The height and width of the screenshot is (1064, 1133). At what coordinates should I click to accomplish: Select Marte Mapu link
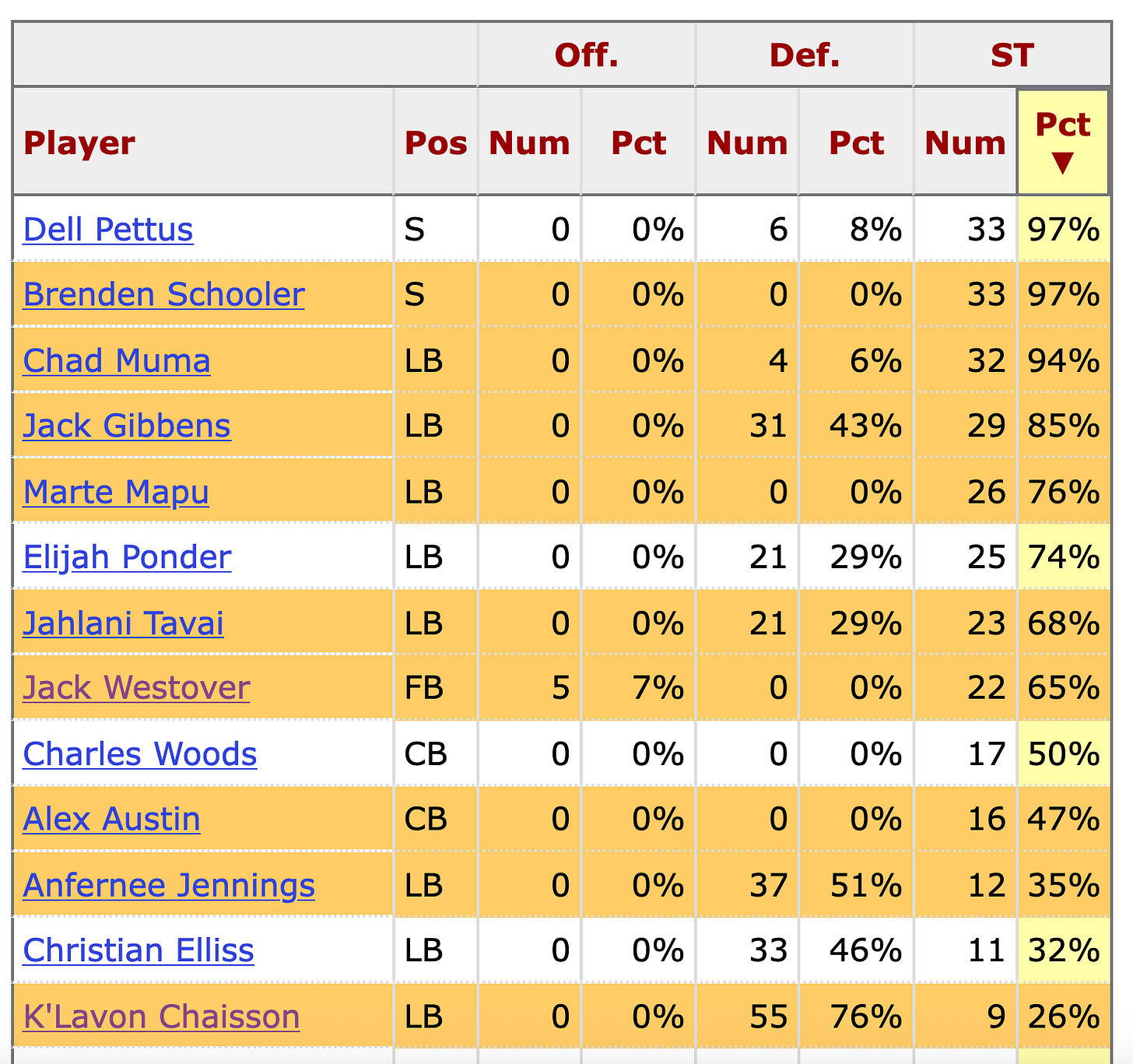[116, 492]
